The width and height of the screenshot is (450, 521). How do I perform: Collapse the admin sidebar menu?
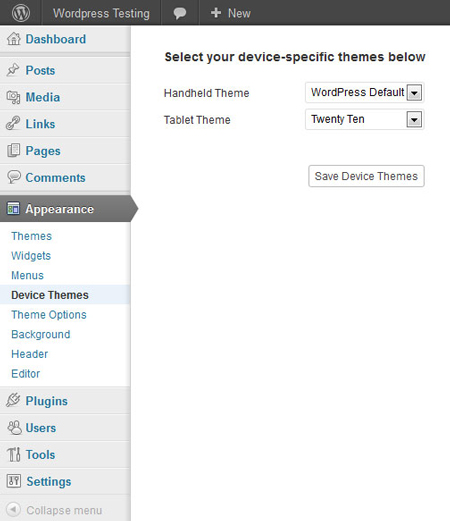(54, 510)
